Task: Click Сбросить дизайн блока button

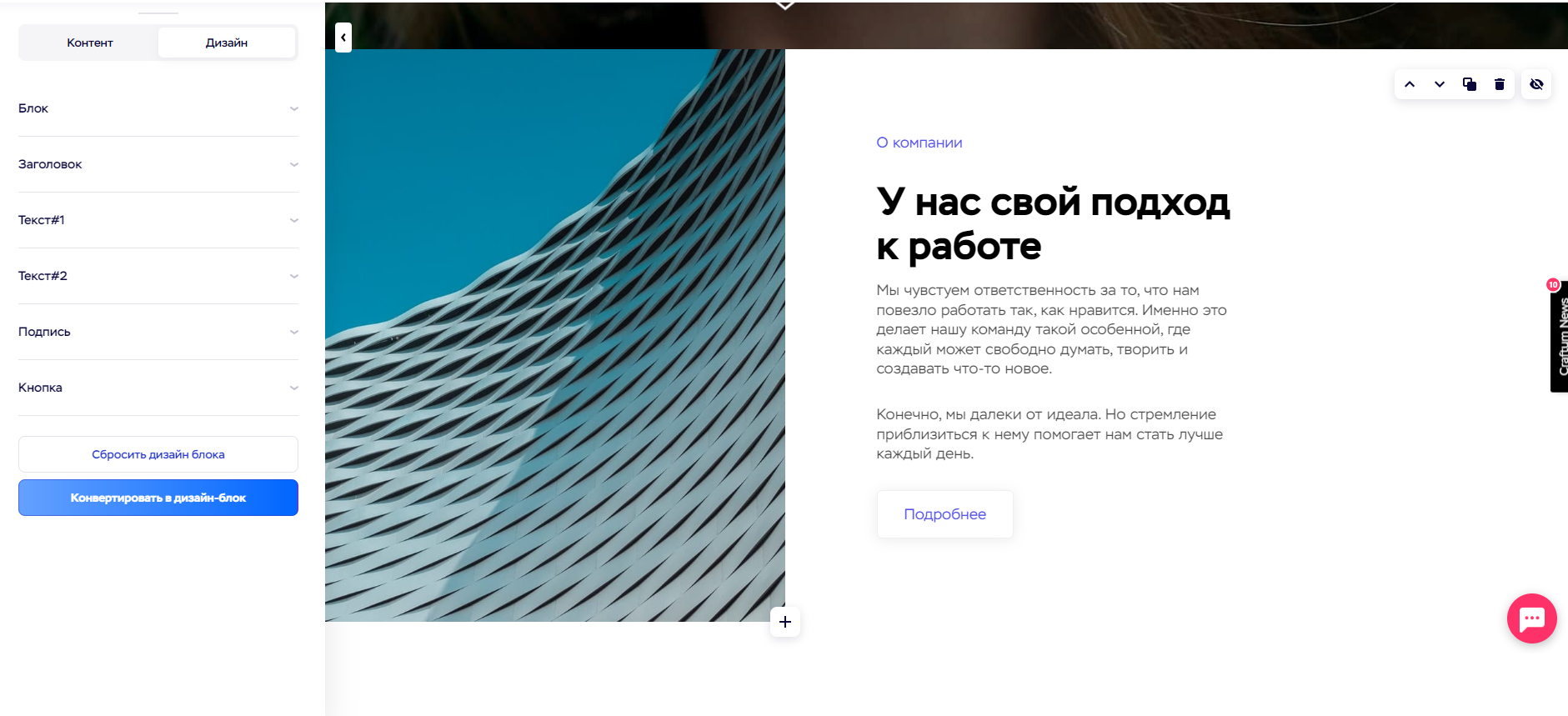Action: tap(158, 454)
